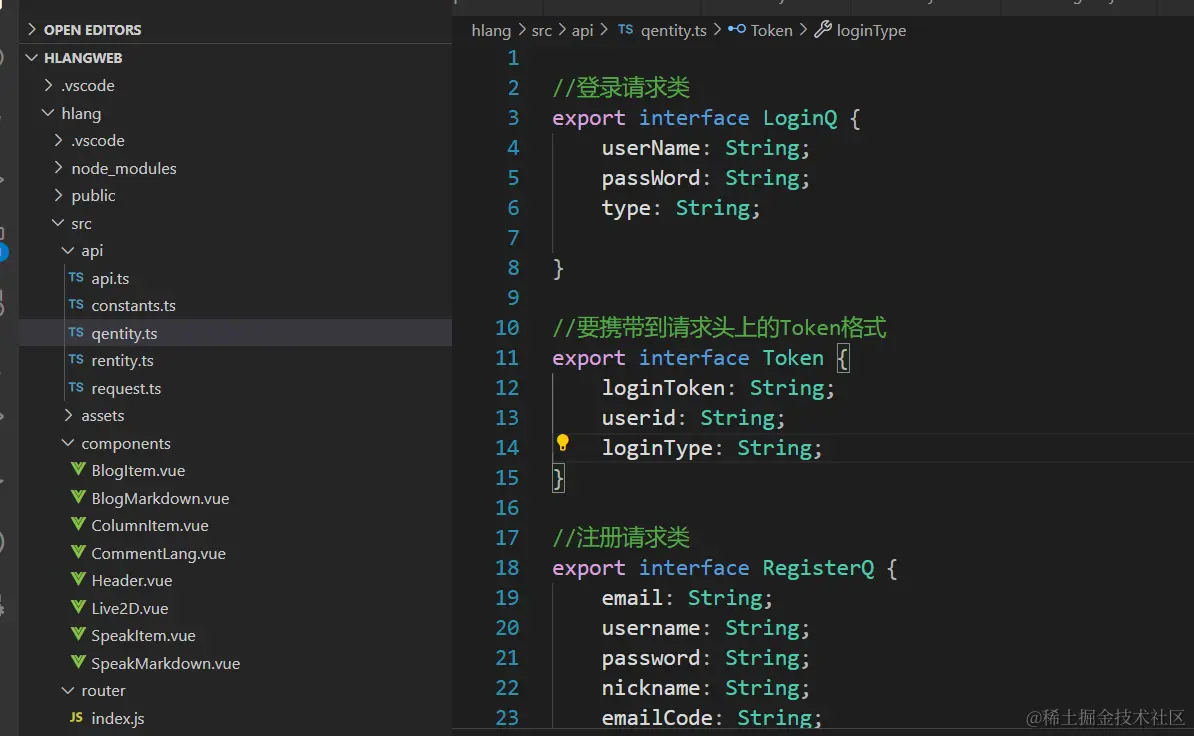Select qentity.ts in the file tree
The image size is (1194, 736).
[124, 333]
